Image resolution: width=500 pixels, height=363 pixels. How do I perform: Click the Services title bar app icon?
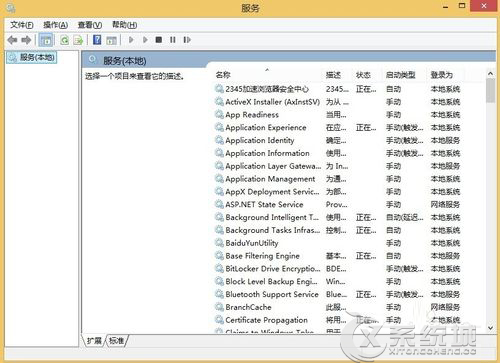point(11,7)
